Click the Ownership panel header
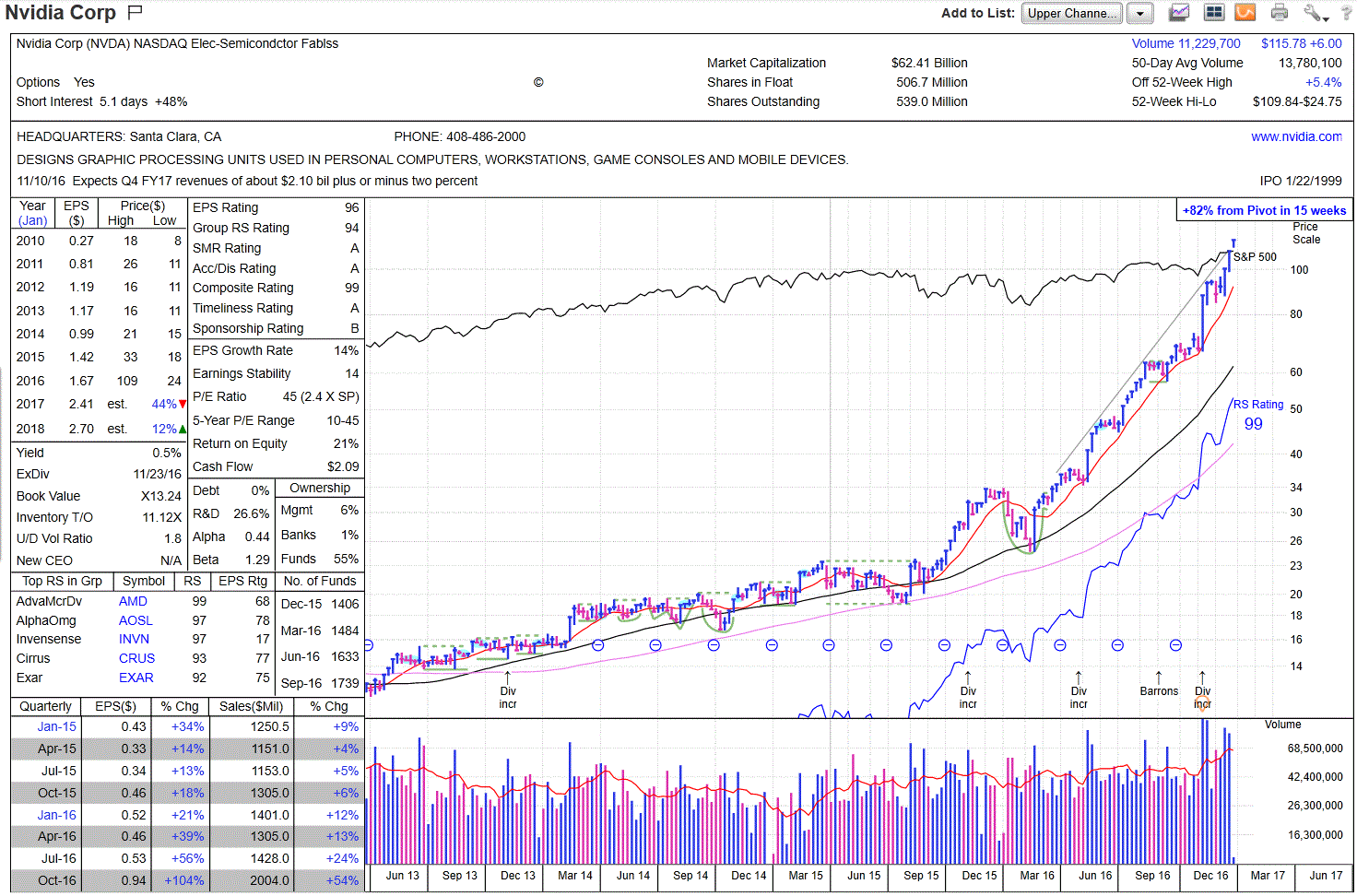Image resolution: width=1357 pixels, height=896 pixels. (320, 488)
